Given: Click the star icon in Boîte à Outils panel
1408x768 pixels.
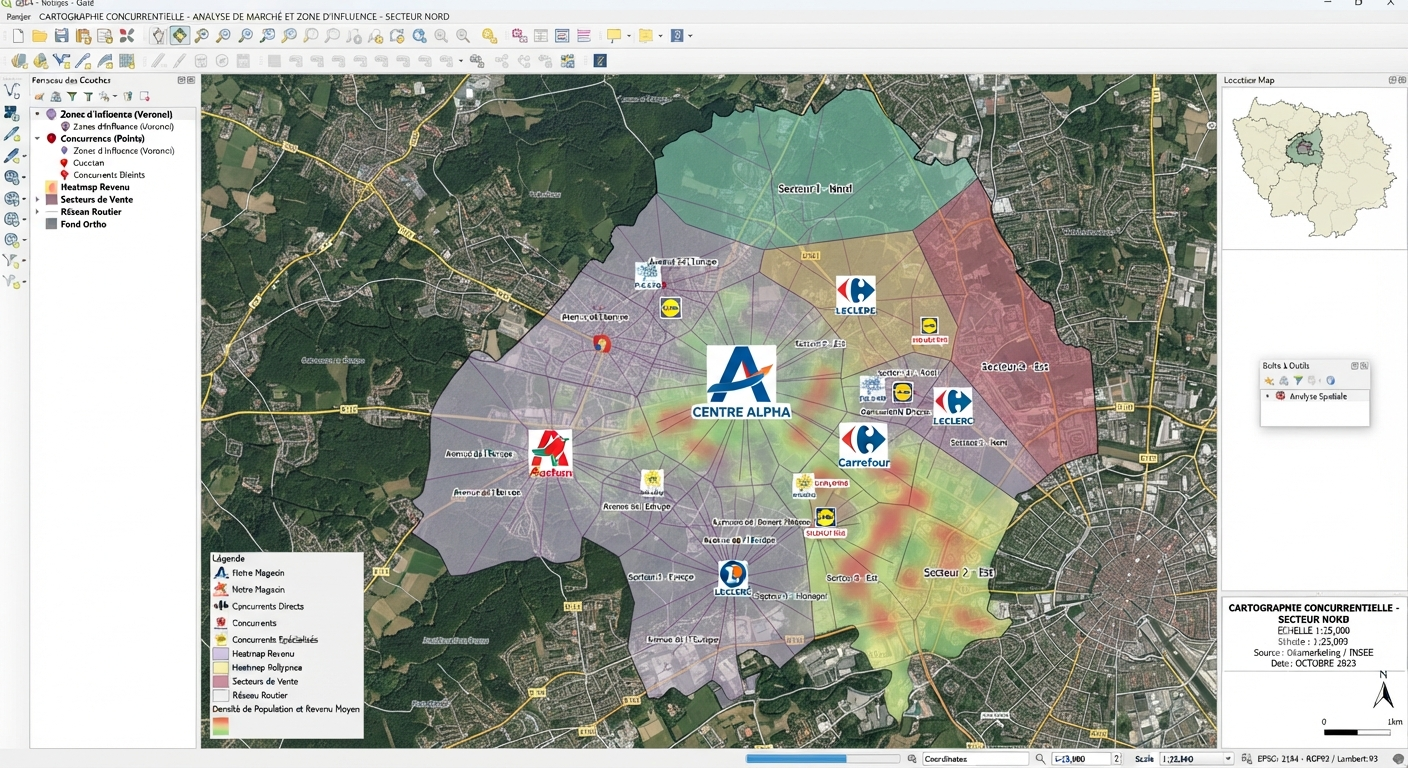Looking at the screenshot, I should 1269,380.
